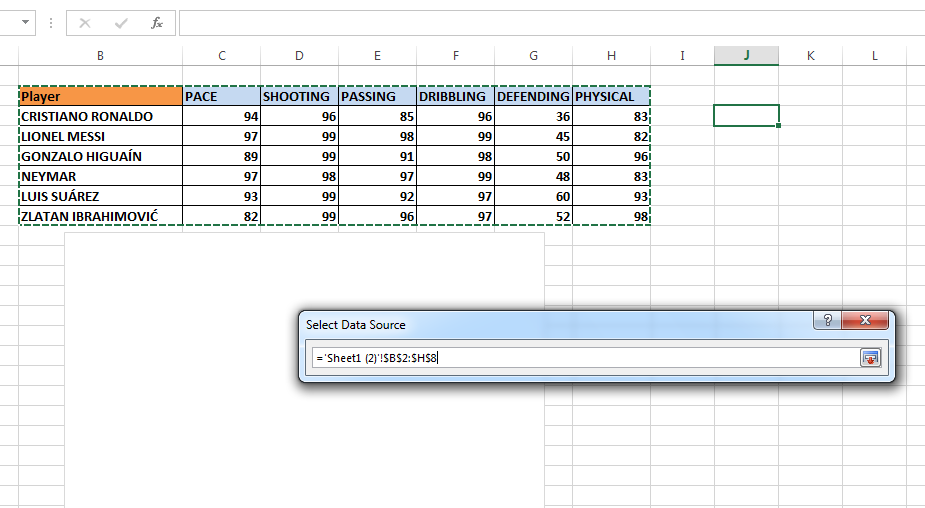This screenshot has height=508, width=925.
Task: Click the selected cell in column J
Action: [x=746, y=116]
